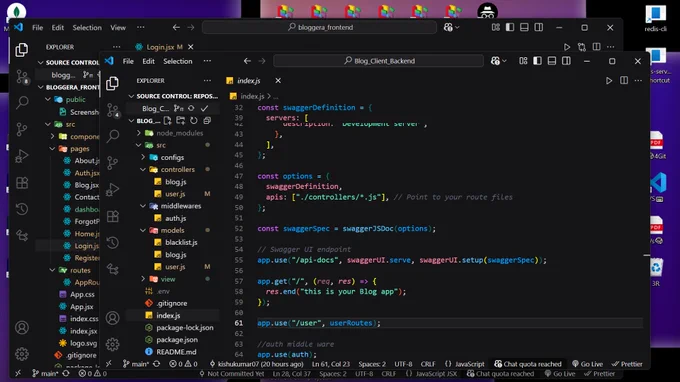
Task: Open Extensions view in front window activity bar
Action: point(113,216)
